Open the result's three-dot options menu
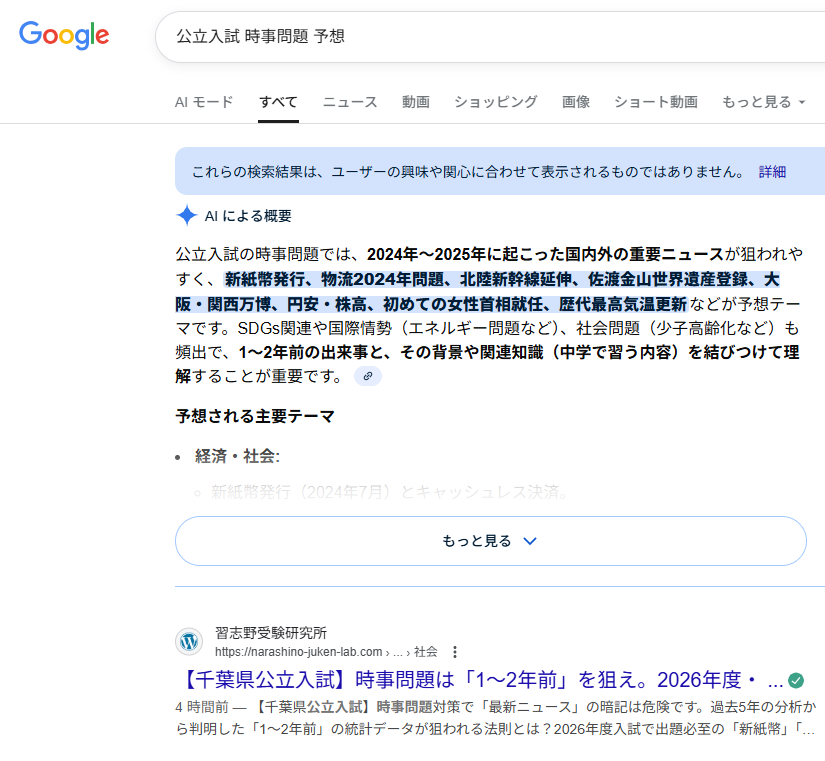825x761 pixels. [455, 651]
